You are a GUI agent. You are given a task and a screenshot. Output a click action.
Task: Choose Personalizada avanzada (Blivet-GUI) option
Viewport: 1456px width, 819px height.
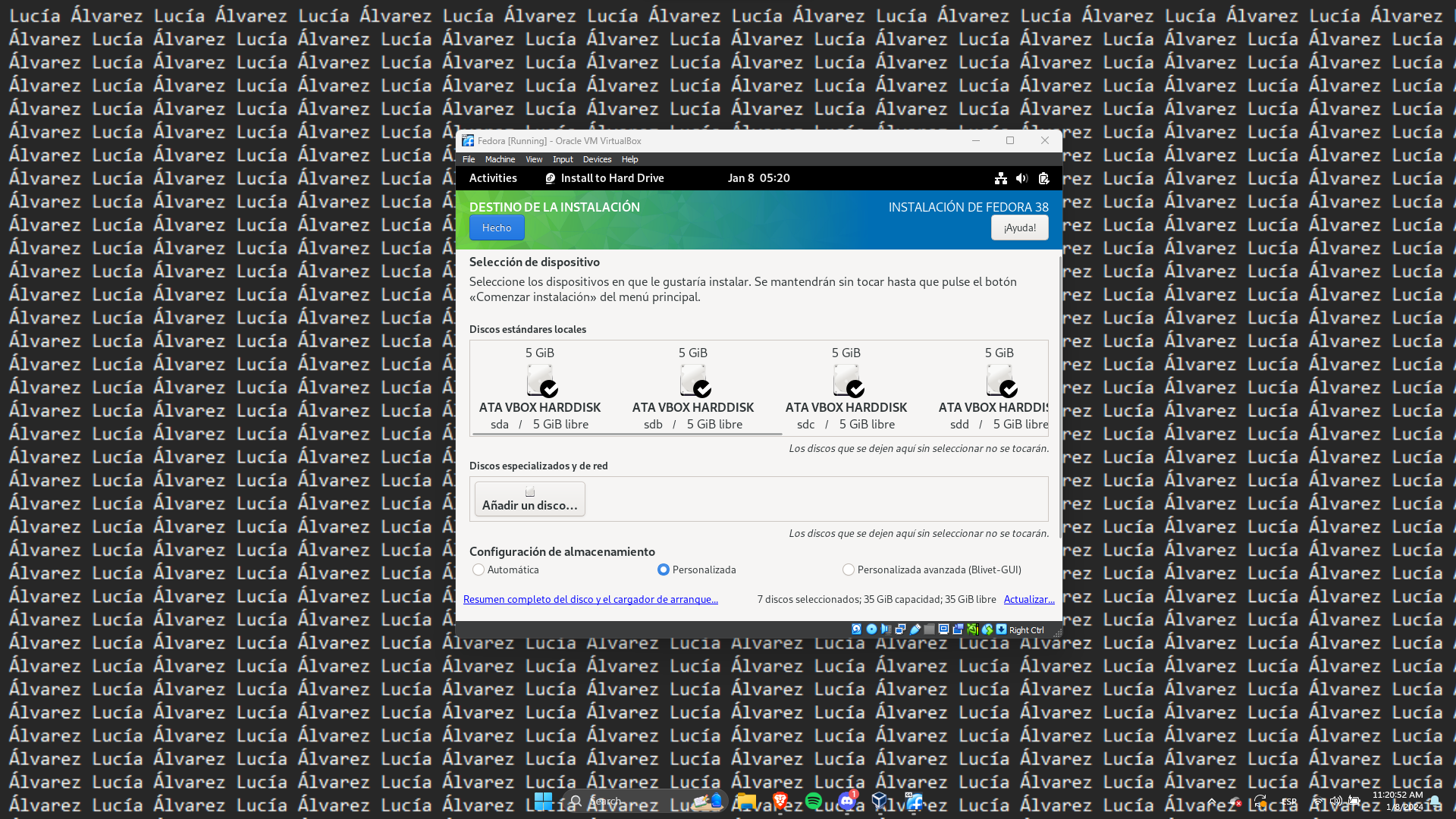pos(848,570)
